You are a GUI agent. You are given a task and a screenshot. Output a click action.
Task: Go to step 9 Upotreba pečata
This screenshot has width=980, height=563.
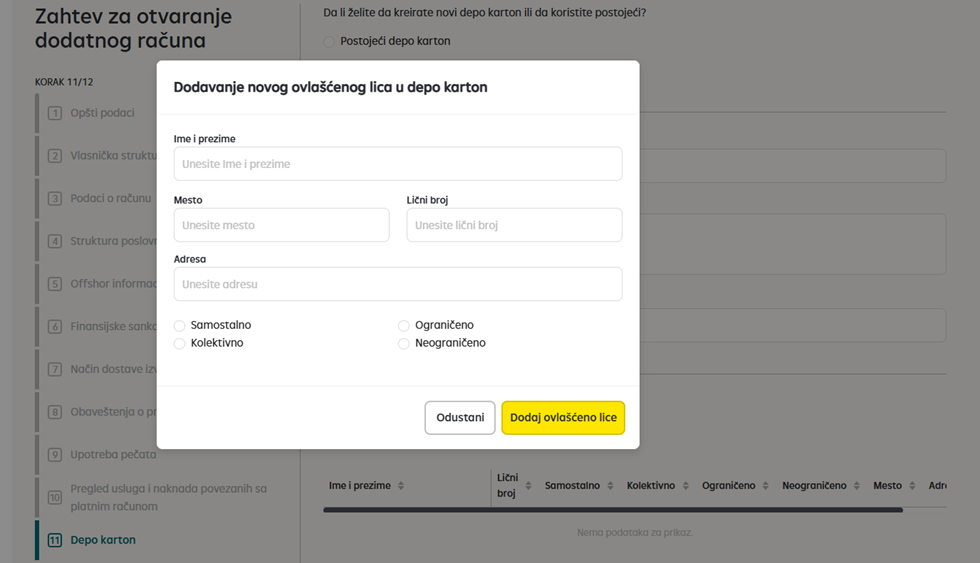pos(113,454)
